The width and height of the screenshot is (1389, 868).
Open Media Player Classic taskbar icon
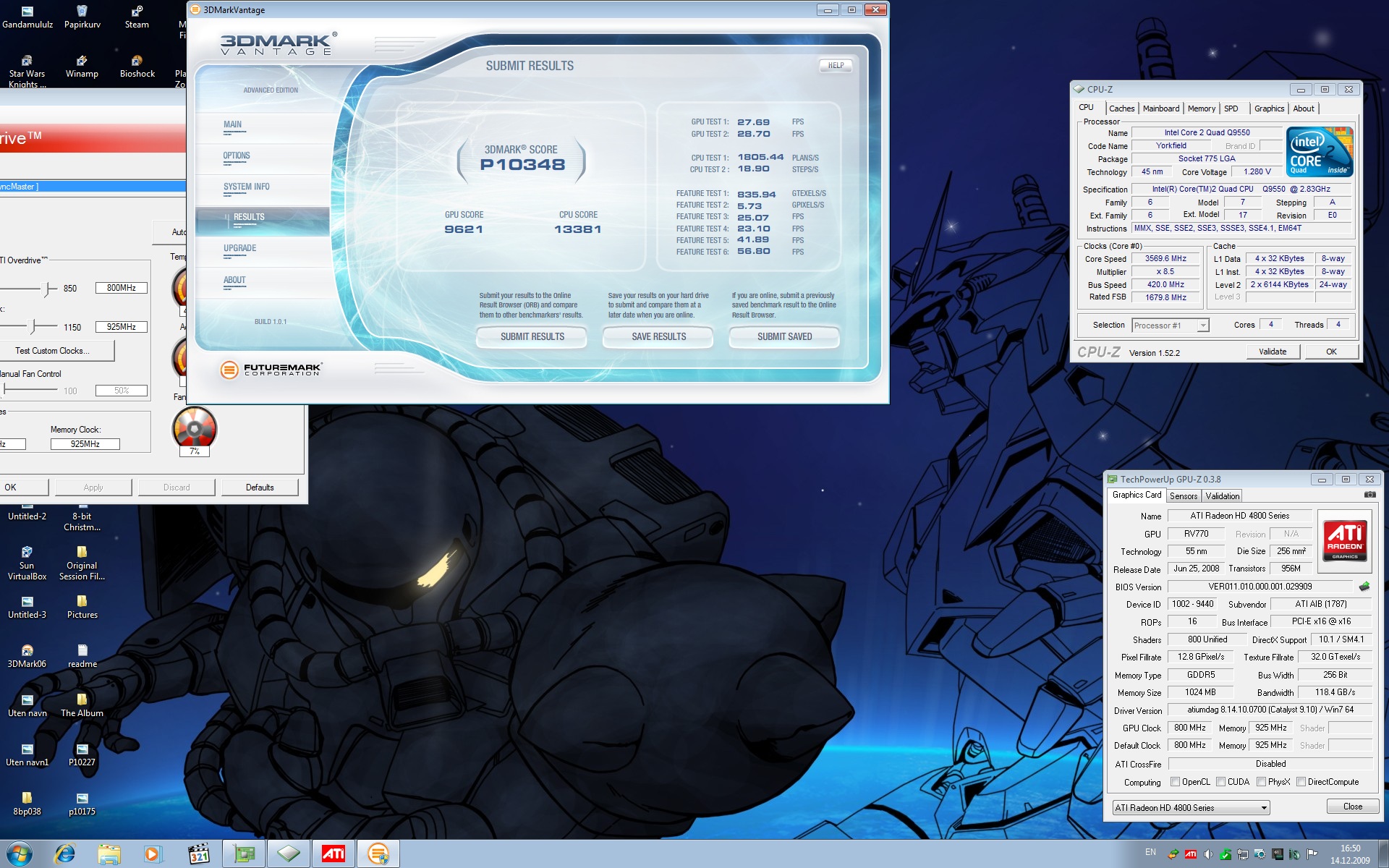(198, 854)
